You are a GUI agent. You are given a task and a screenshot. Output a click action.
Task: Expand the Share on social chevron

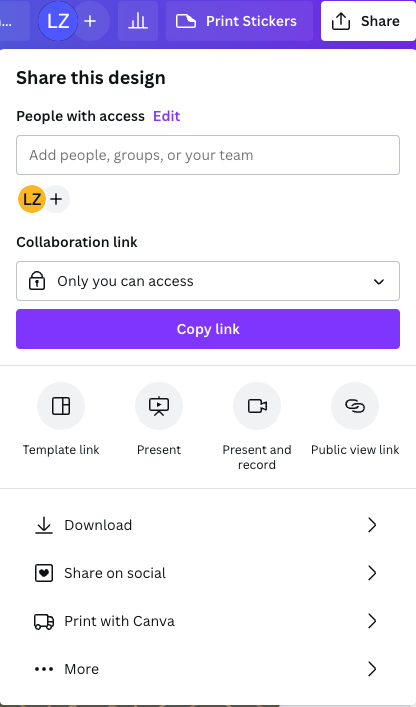click(x=372, y=573)
